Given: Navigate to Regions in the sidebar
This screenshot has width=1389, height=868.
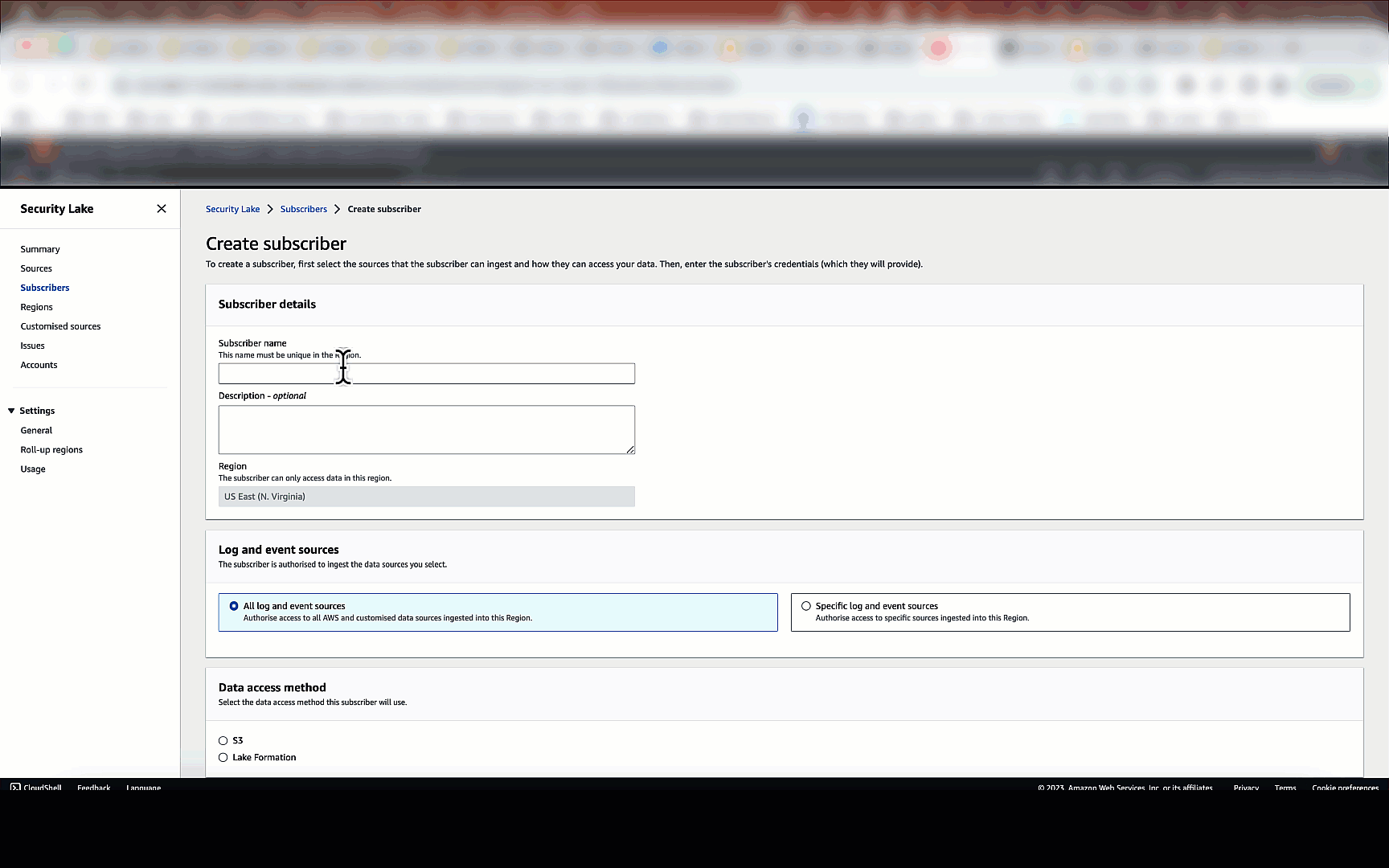Looking at the screenshot, I should pos(37,307).
